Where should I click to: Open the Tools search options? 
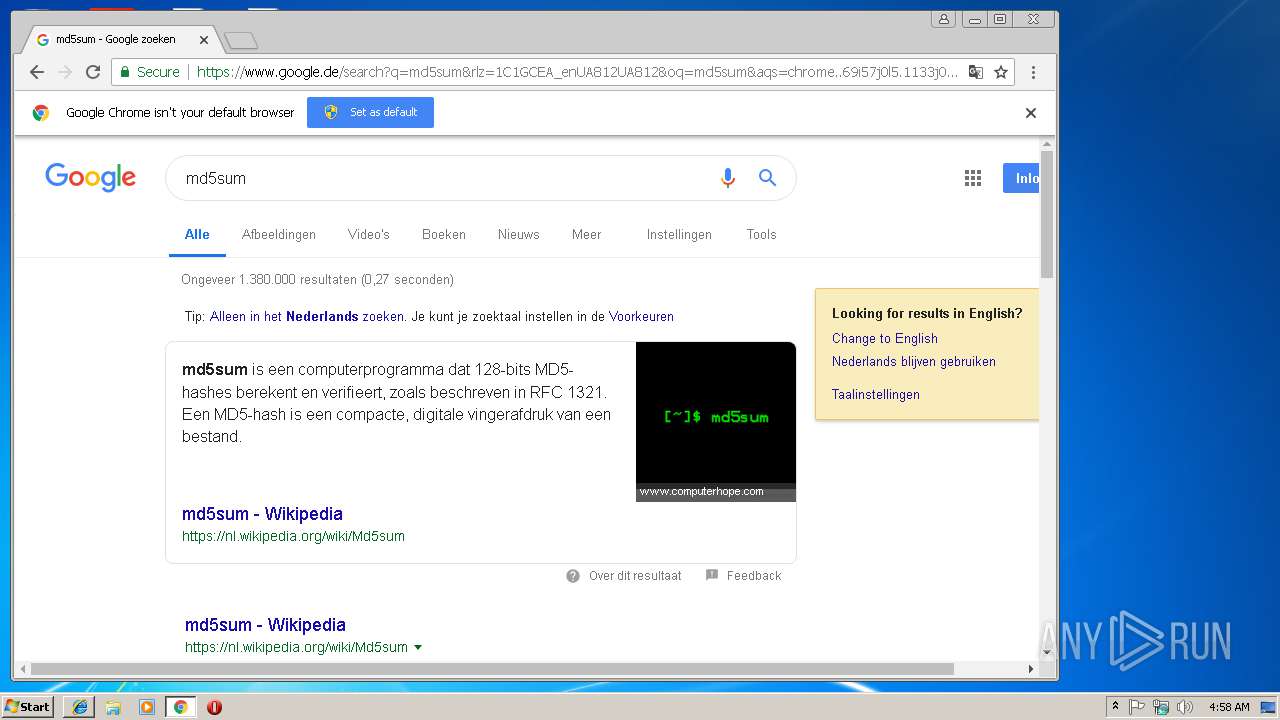pos(761,234)
